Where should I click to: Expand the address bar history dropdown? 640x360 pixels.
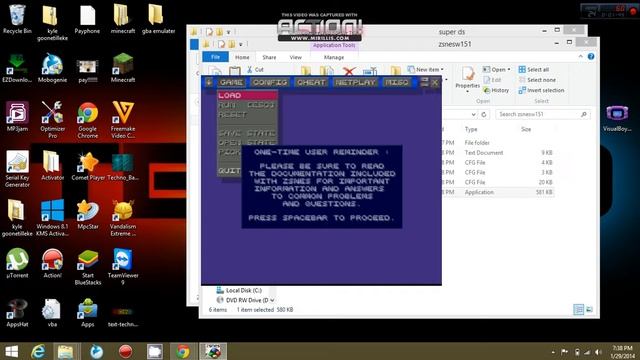click(x=473, y=114)
